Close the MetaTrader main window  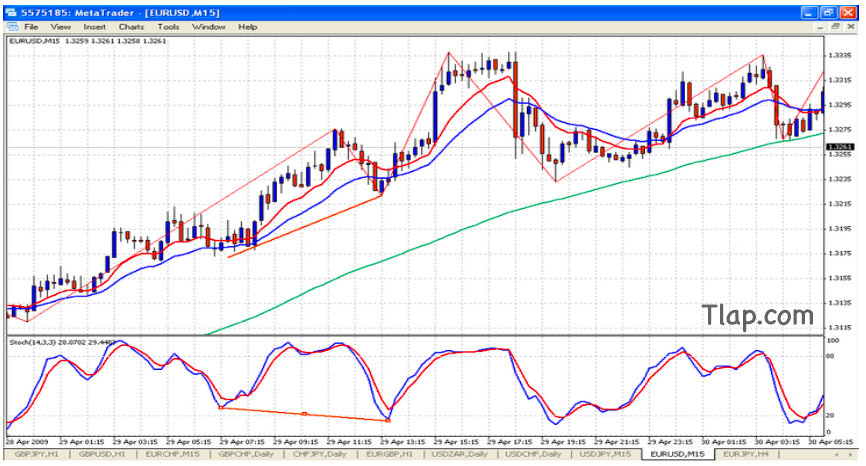(848, 13)
